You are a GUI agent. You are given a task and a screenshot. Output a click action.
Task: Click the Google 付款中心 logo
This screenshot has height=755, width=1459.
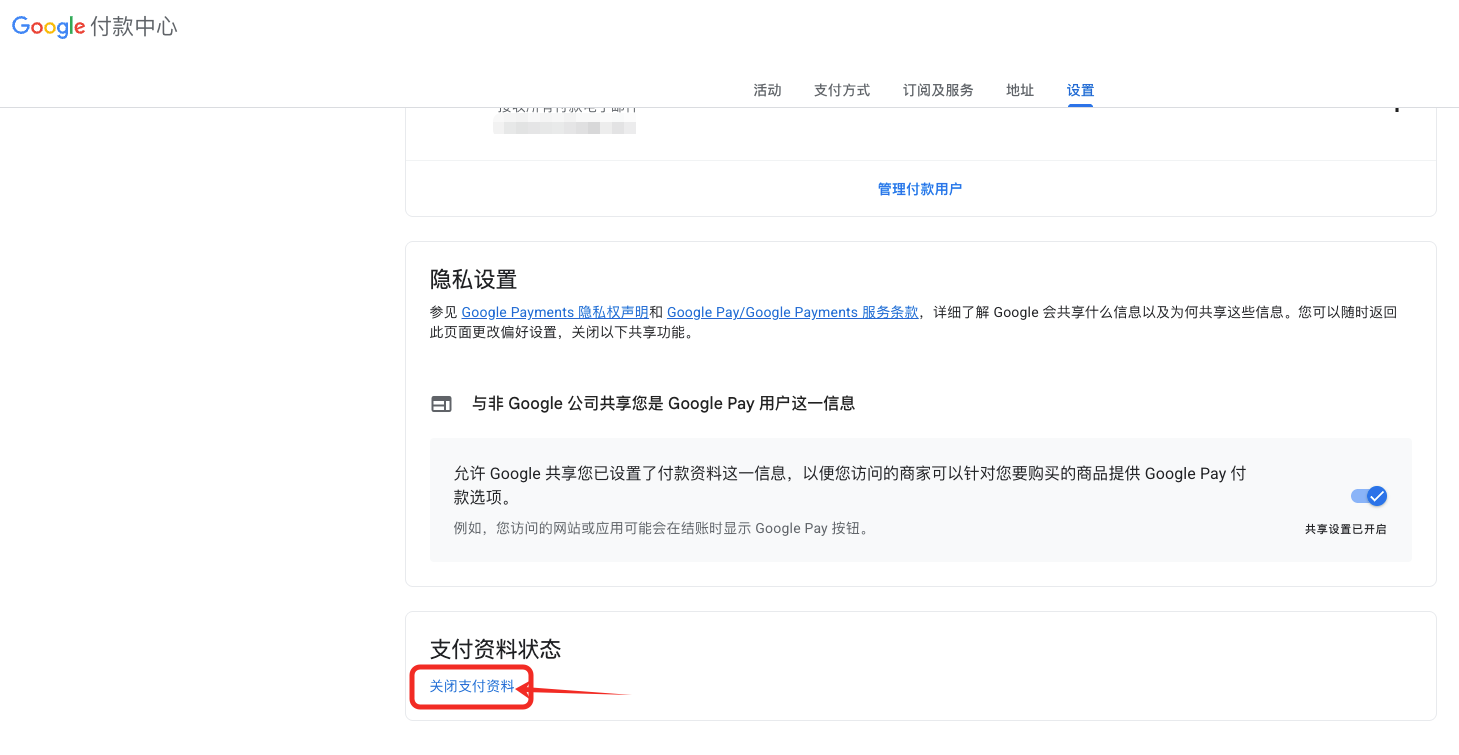click(95, 27)
